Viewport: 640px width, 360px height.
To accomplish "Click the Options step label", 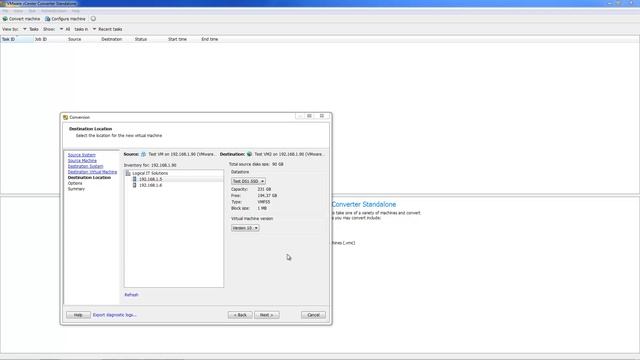I will click(x=75, y=183).
